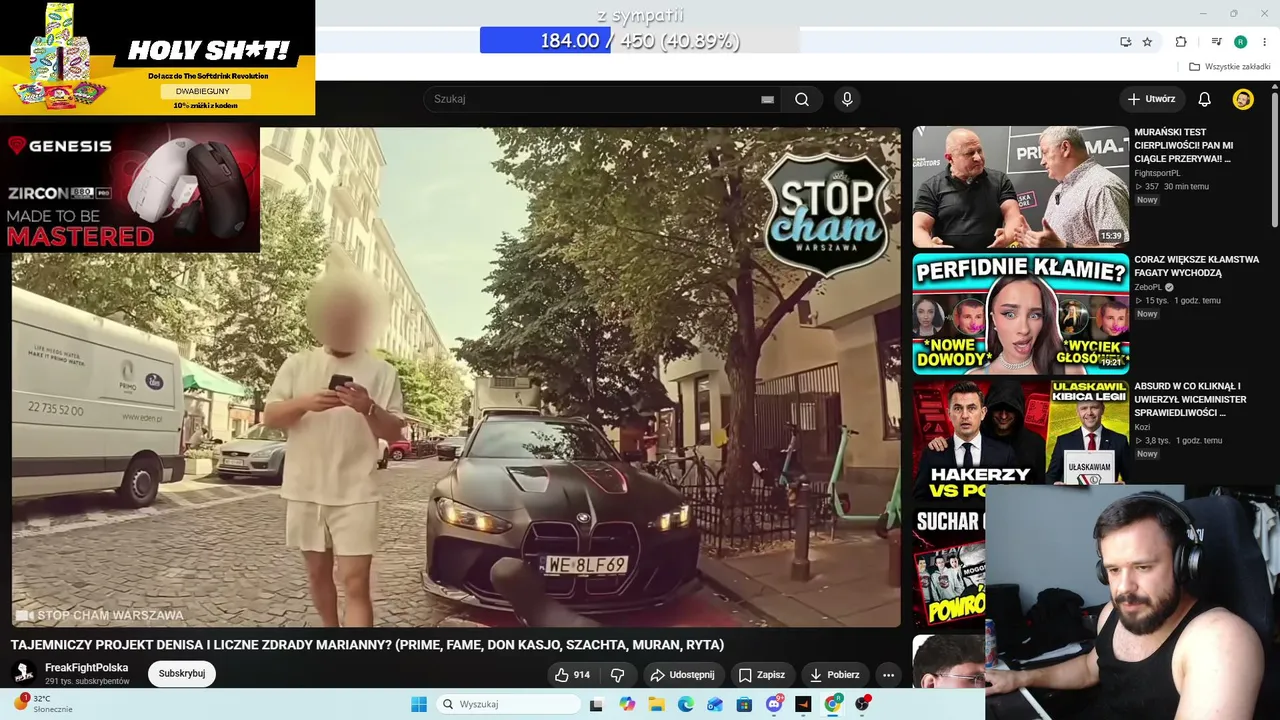Open video titled 'MURAŃSKI TEST CIERPLIWOŚCI!! PAN MI CIĄGLE PRZERYWA!!'
Image resolution: width=1280 pixels, height=720 pixels.
coord(1184,145)
